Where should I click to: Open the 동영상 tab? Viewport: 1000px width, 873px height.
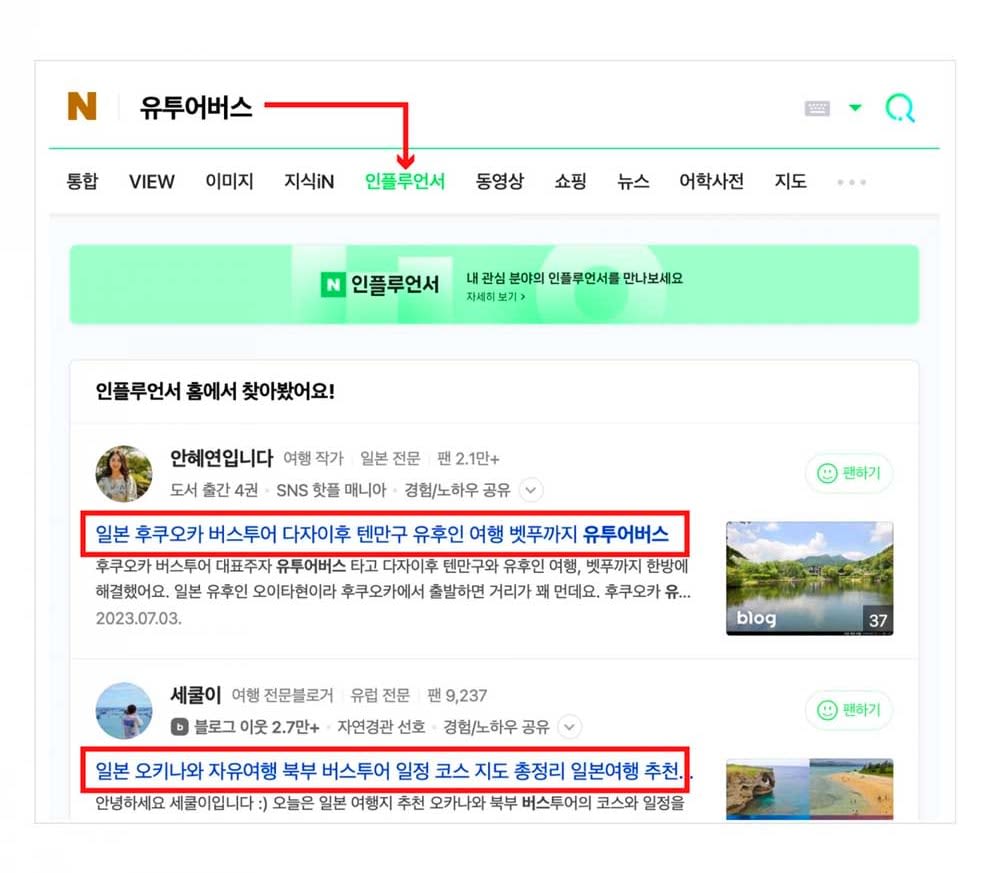pos(499,181)
